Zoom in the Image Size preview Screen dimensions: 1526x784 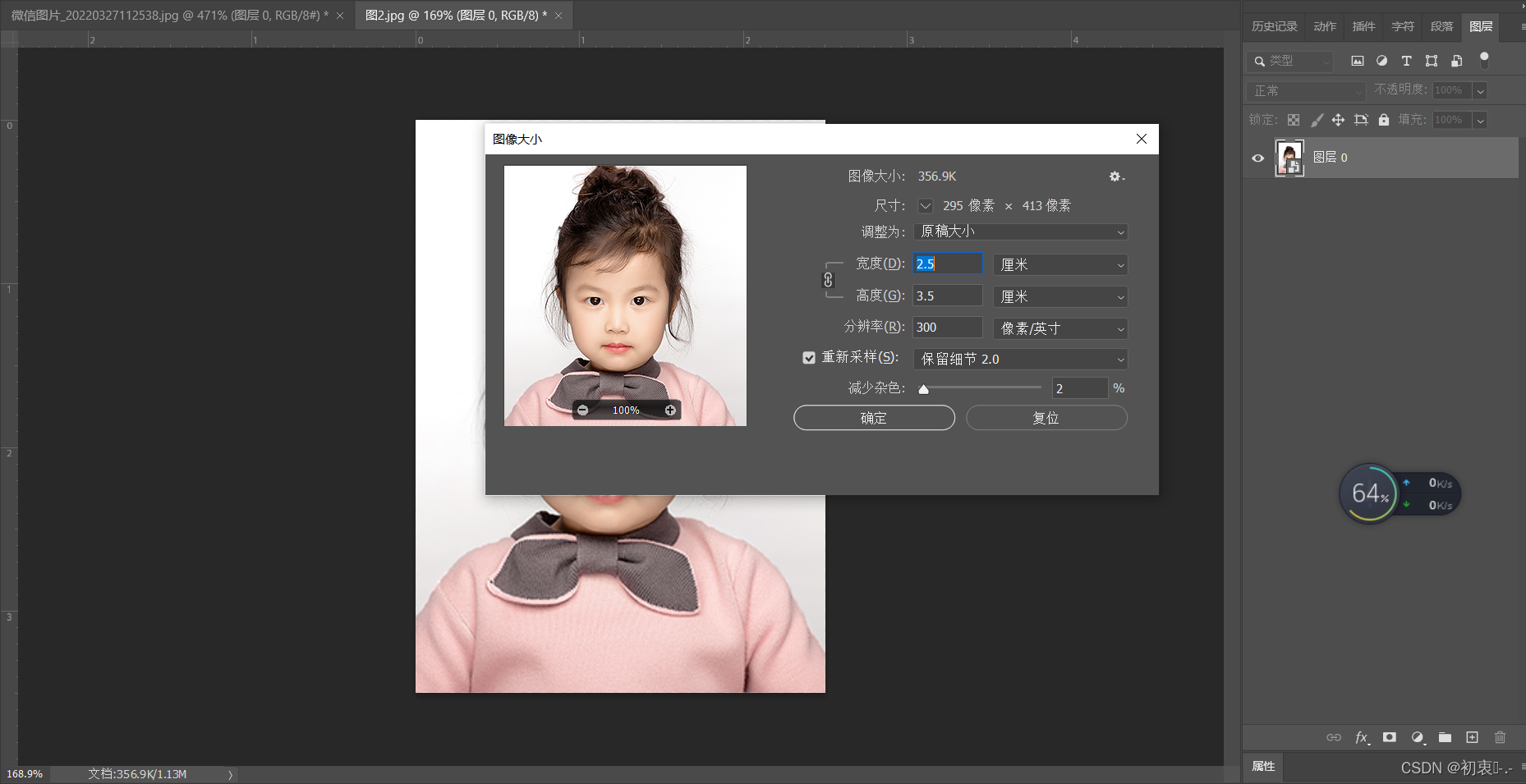pos(670,410)
